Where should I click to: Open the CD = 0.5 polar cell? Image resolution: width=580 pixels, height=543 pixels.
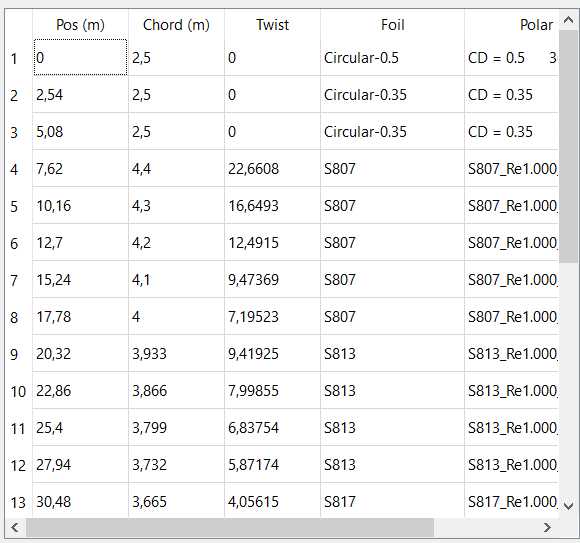pyautogui.click(x=512, y=57)
